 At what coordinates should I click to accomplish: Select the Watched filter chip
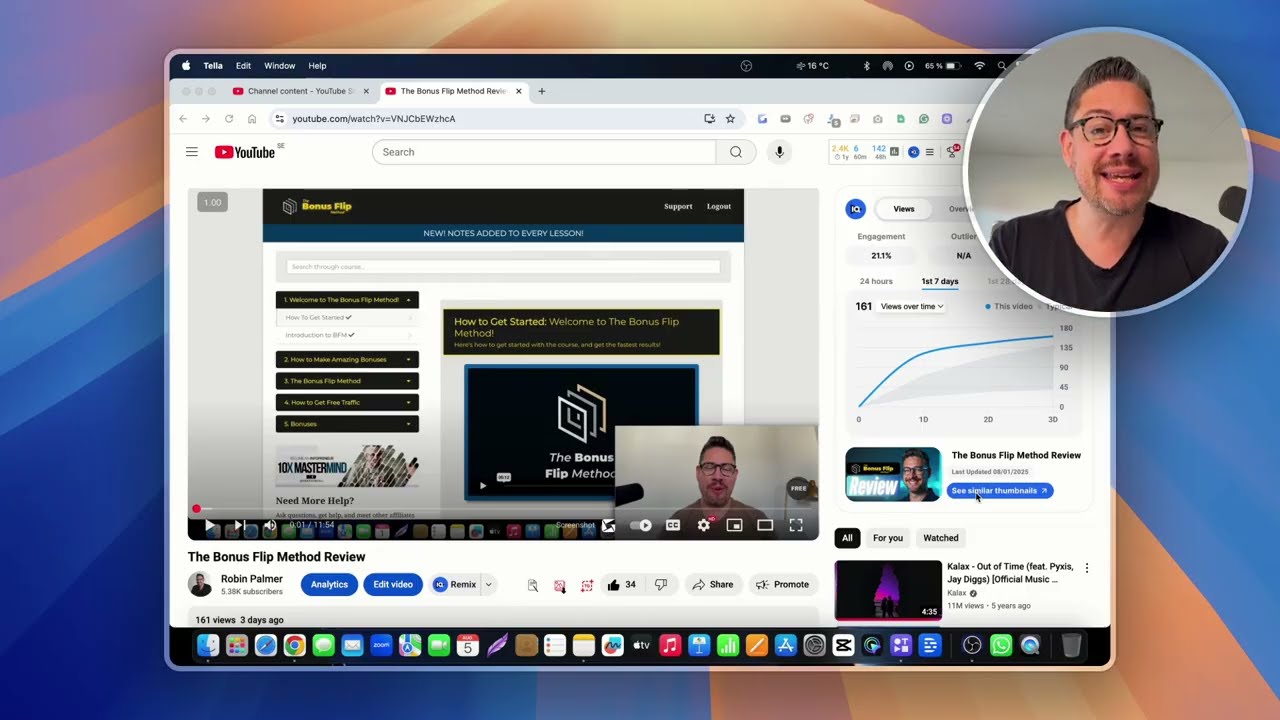pos(941,538)
